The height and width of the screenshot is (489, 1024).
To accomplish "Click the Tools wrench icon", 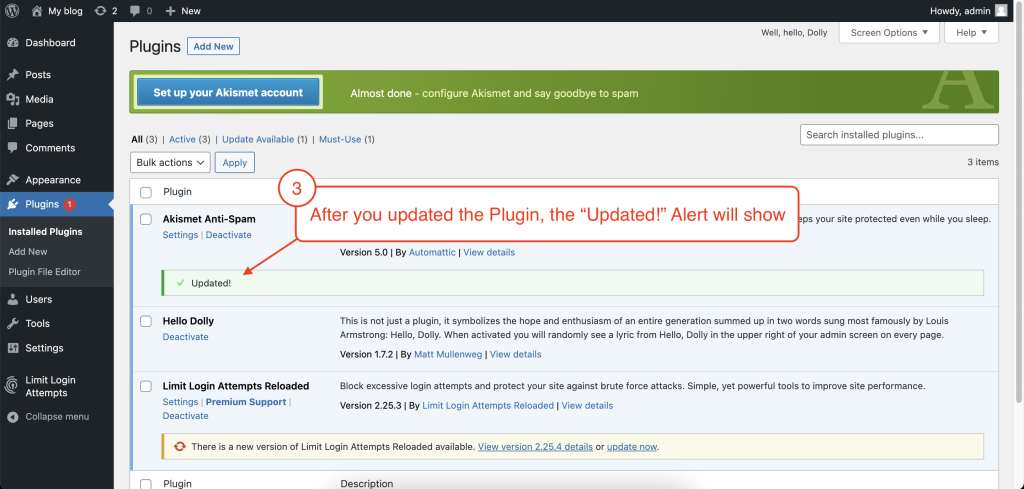I will 12,324.
